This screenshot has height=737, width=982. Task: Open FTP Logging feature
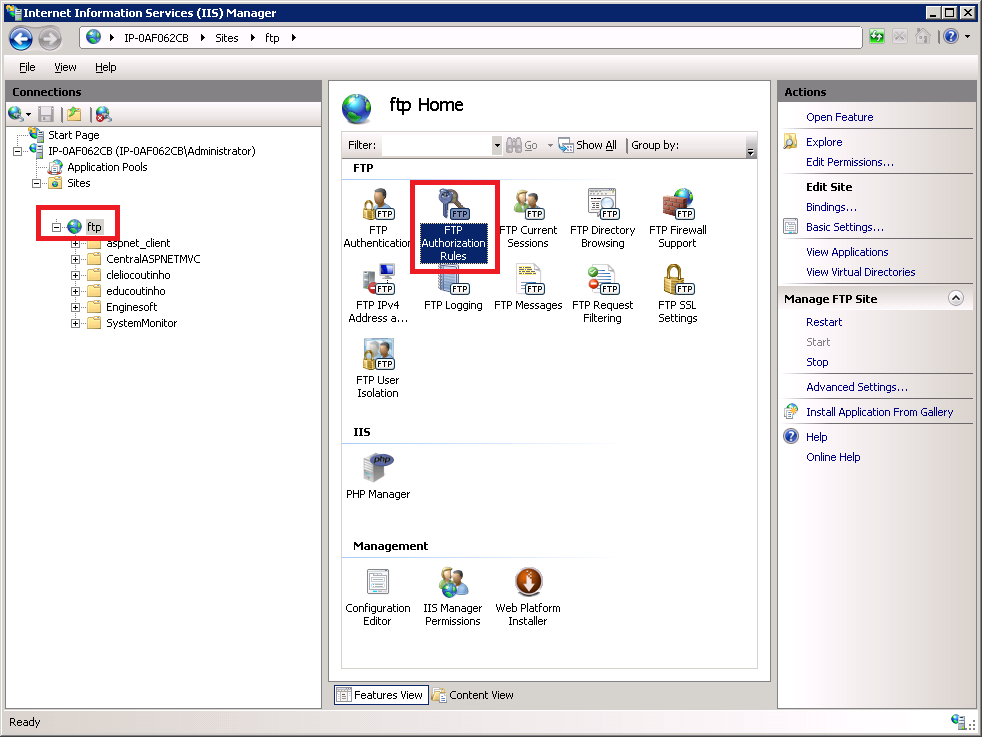coord(453,287)
